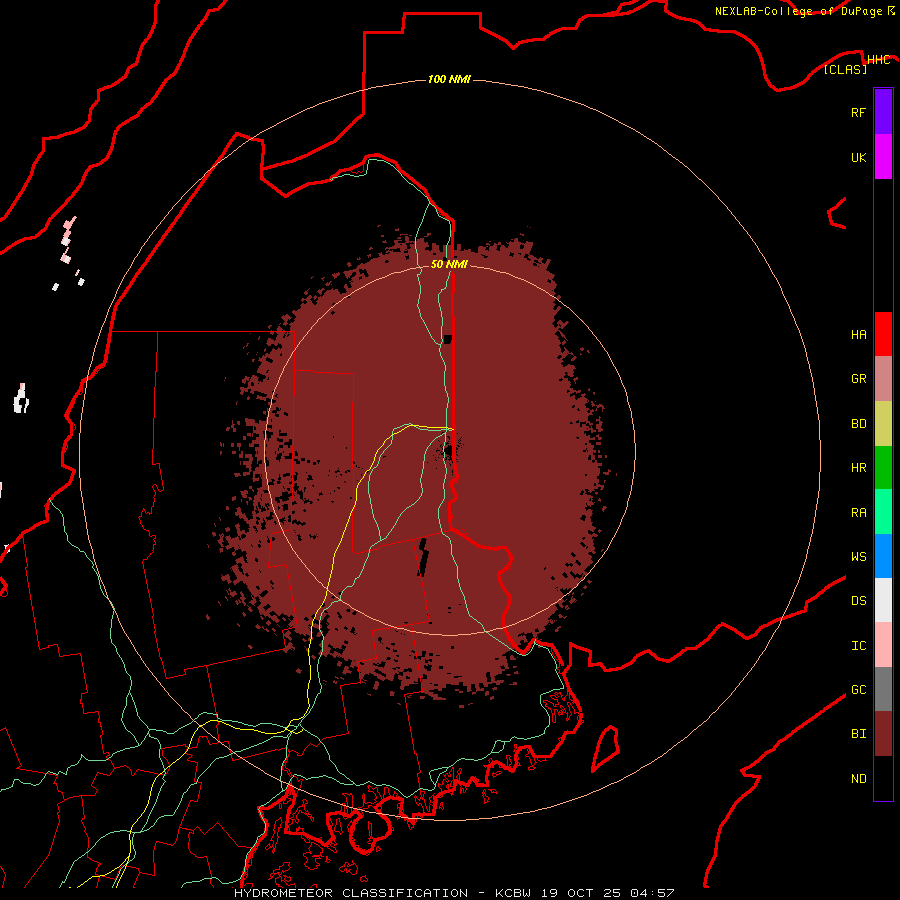This screenshot has height=900, width=900.
Task: Pick the HR green legend swatch
Action: point(883,468)
